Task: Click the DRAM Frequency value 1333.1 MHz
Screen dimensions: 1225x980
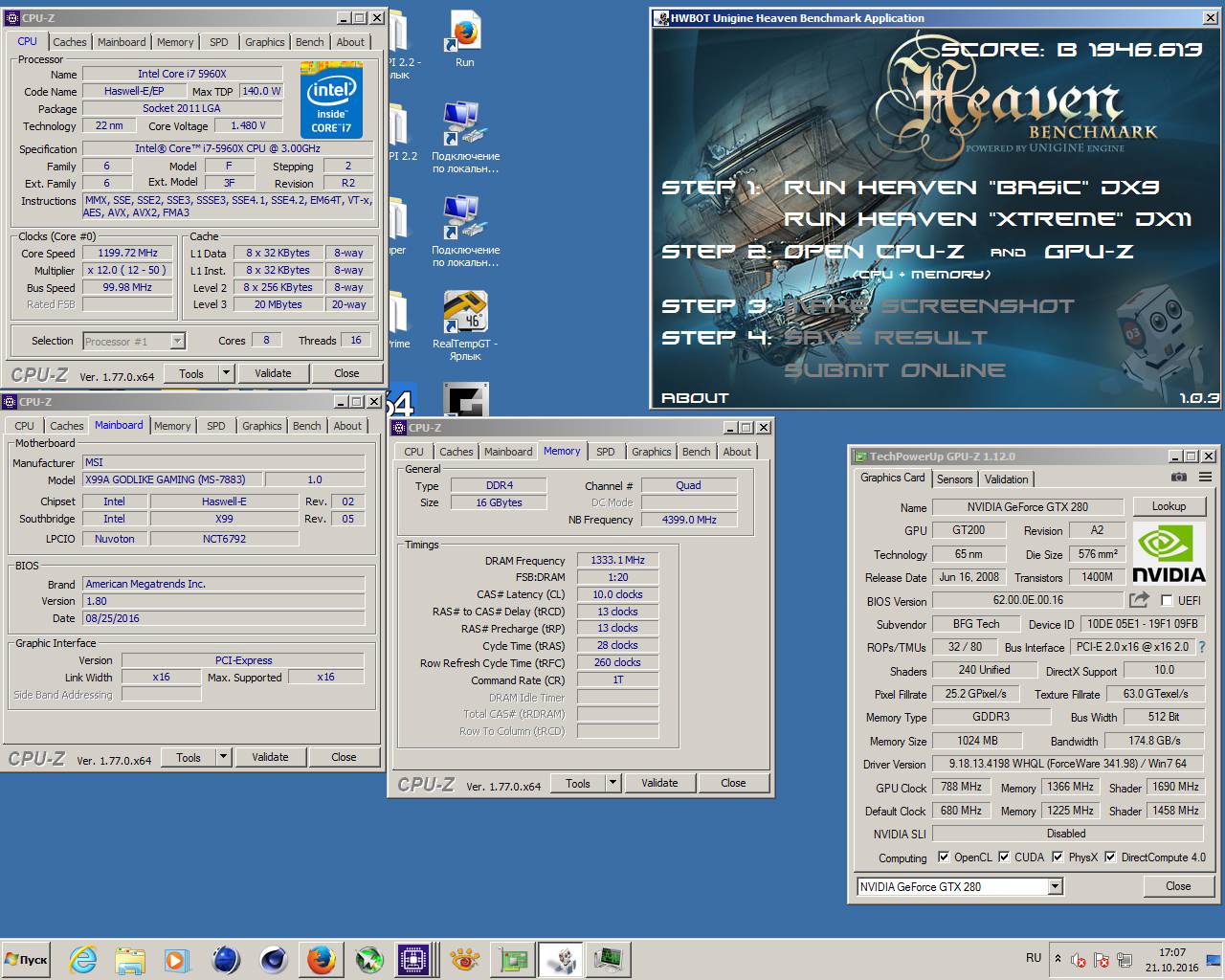Action: coord(617,560)
